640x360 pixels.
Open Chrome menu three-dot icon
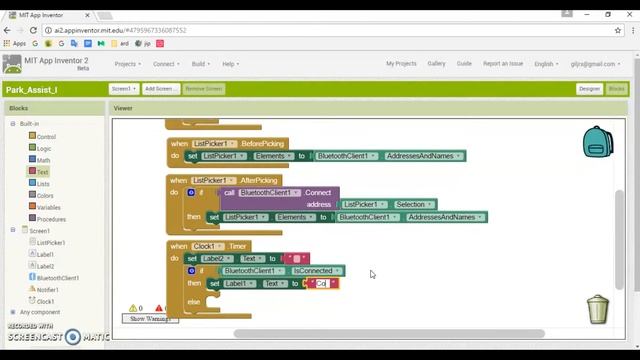(x=633, y=30)
